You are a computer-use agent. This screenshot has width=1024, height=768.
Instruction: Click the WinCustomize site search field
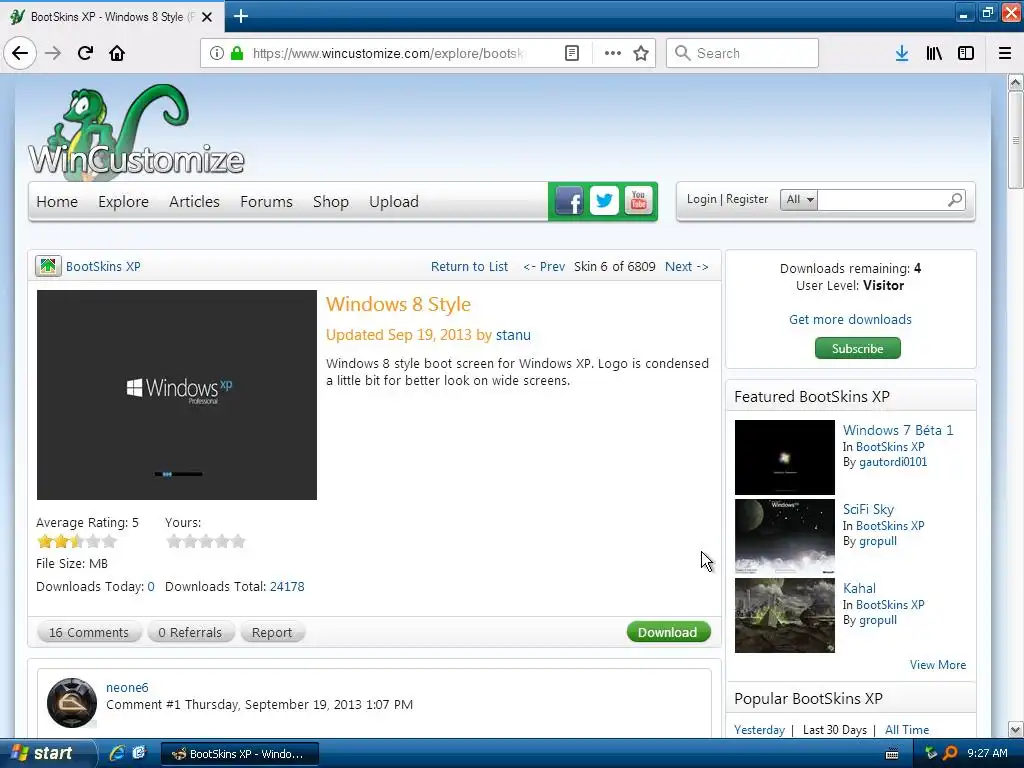(x=882, y=199)
